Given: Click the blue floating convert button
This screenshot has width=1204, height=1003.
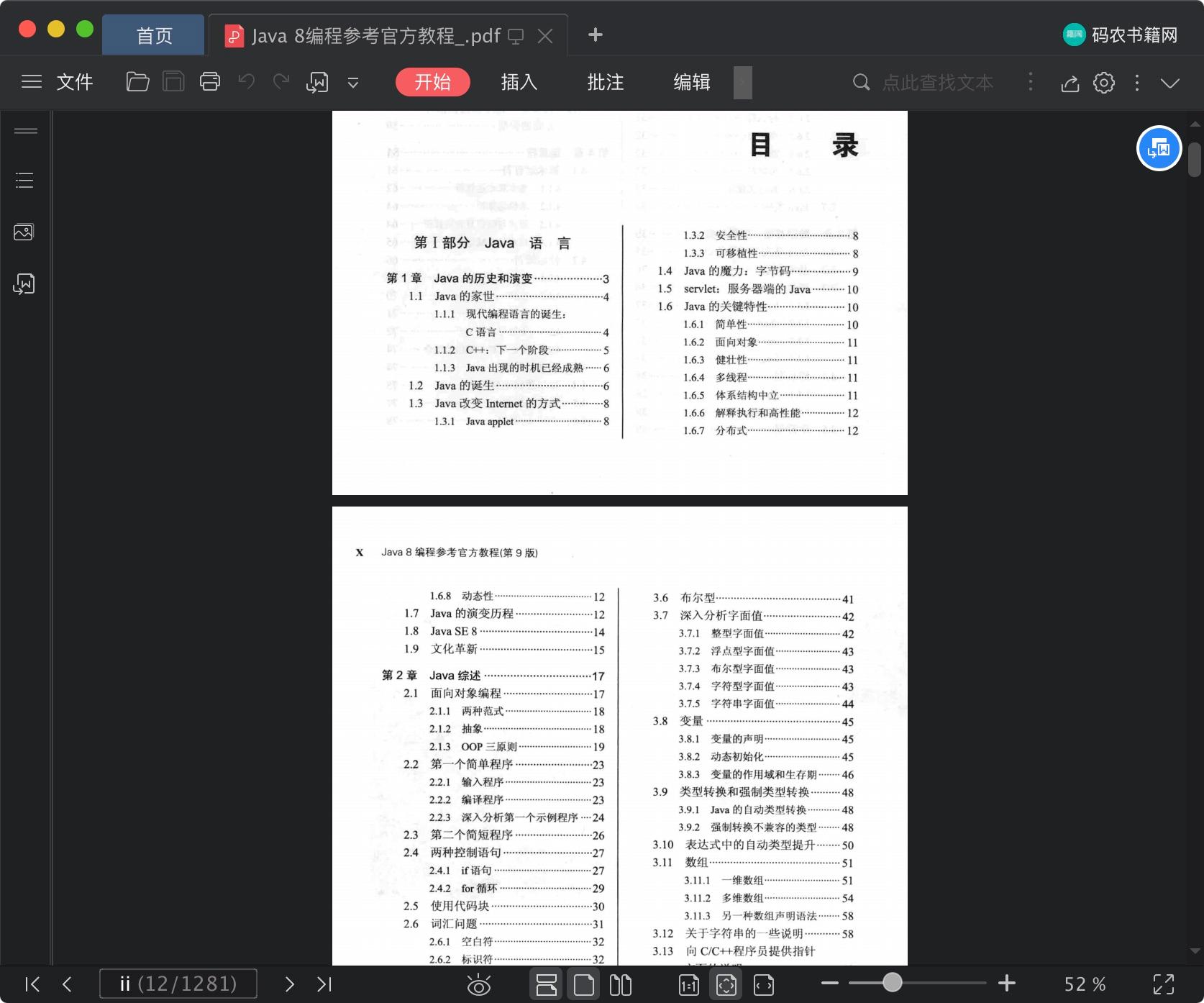Looking at the screenshot, I should click(1159, 148).
